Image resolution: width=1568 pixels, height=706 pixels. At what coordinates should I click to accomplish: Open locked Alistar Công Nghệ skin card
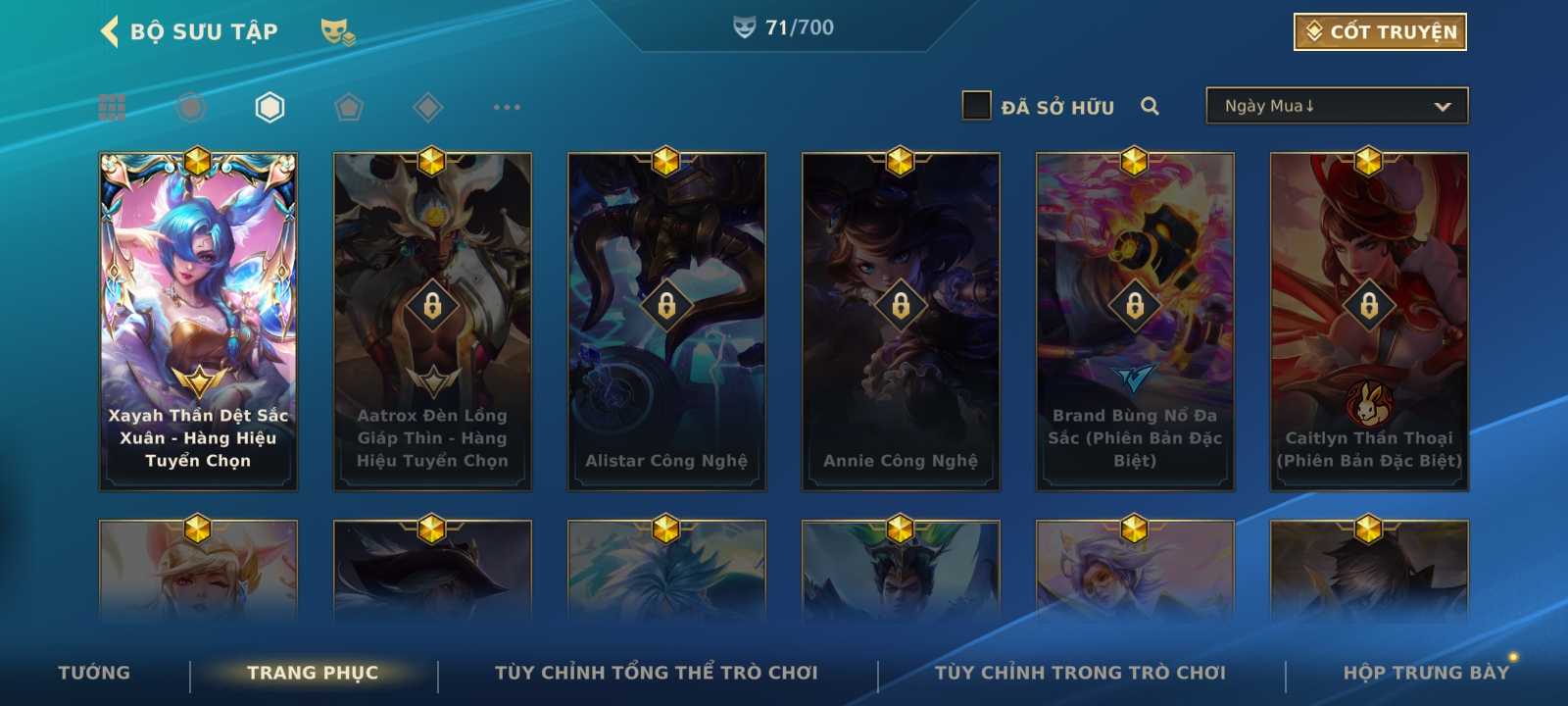click(x=666, y=321)
